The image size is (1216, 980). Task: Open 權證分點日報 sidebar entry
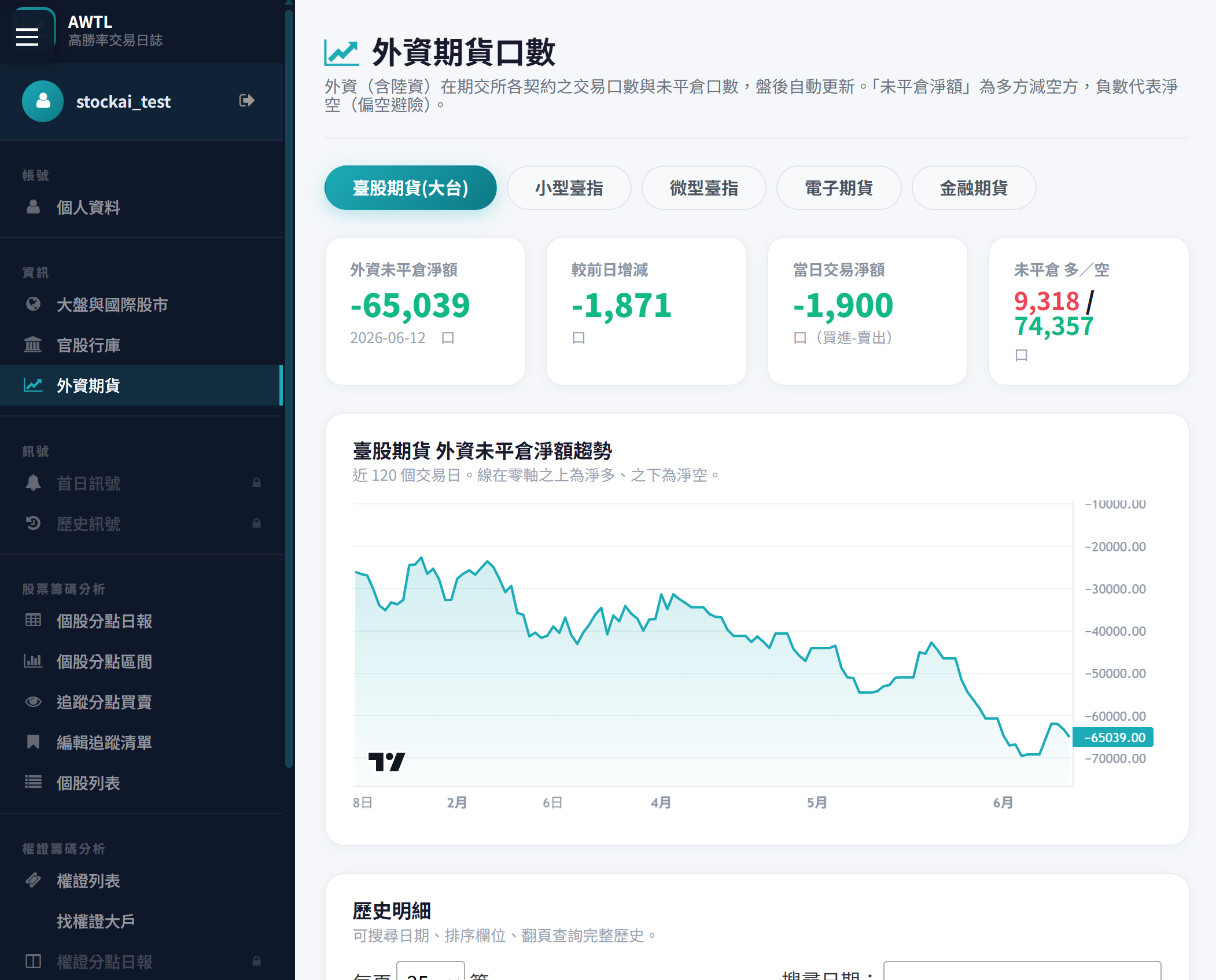pyautogui.click(x=141, y=961)
